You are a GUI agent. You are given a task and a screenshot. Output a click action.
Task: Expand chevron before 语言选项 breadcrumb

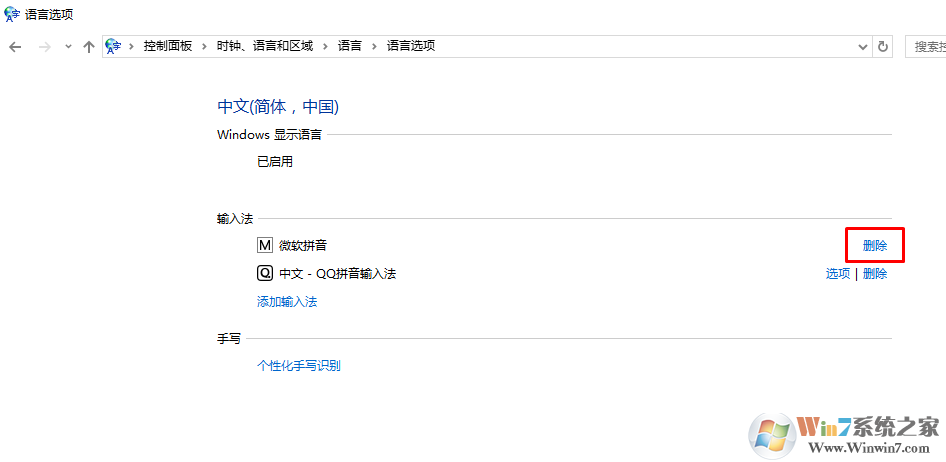[374, 46]
